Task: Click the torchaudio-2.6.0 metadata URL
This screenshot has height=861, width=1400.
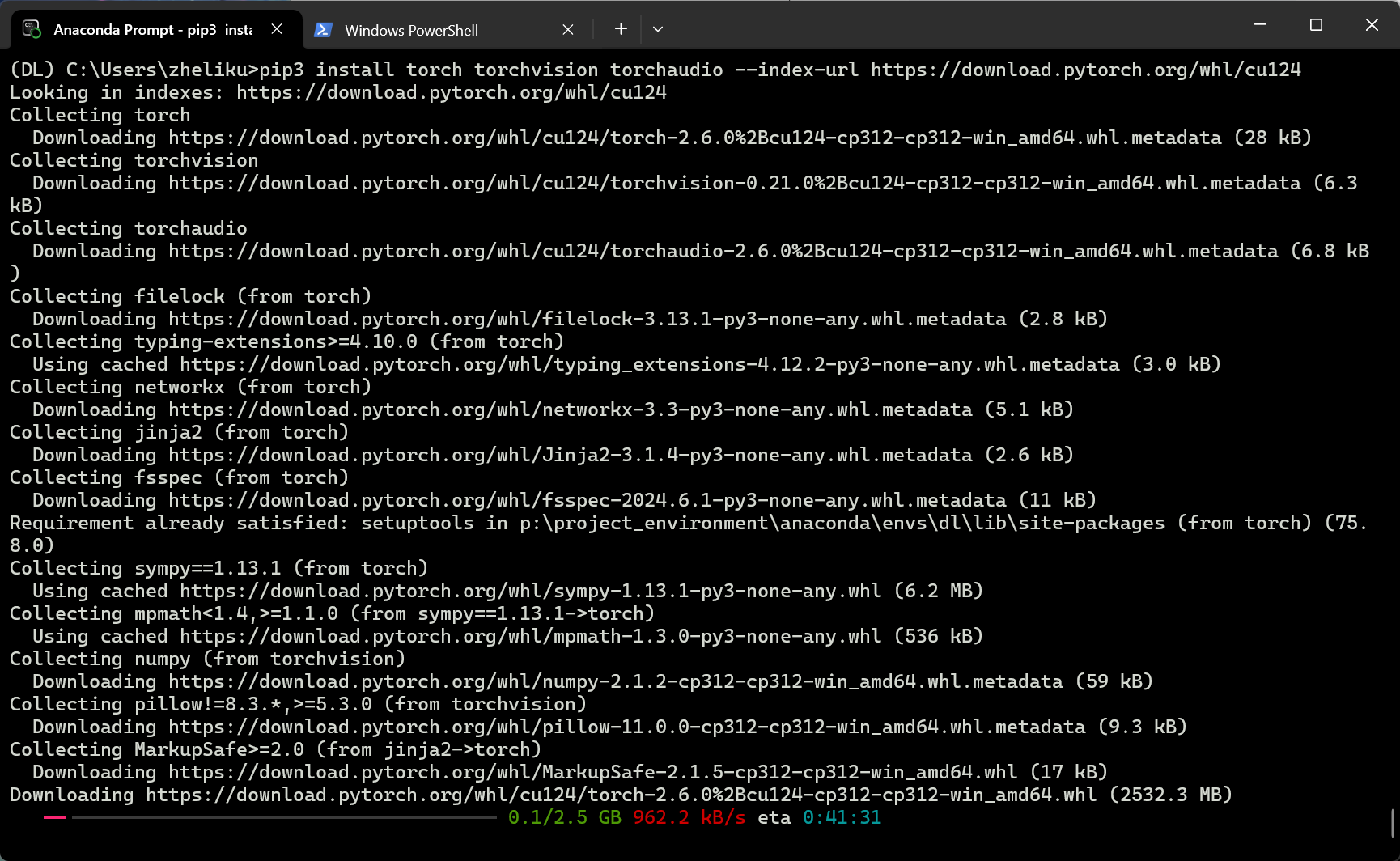Action: [723, 251]
